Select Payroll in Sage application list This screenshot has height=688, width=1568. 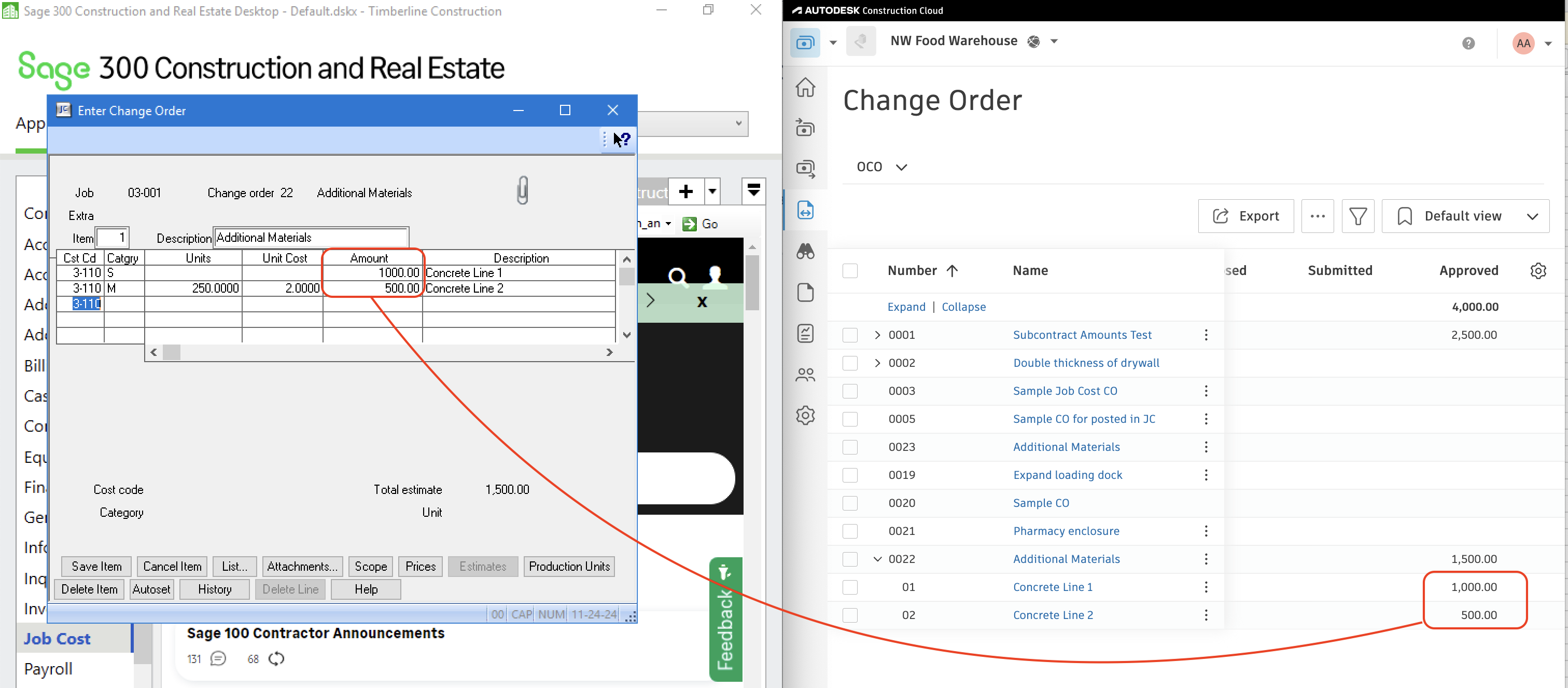click(x=48, y=669)
